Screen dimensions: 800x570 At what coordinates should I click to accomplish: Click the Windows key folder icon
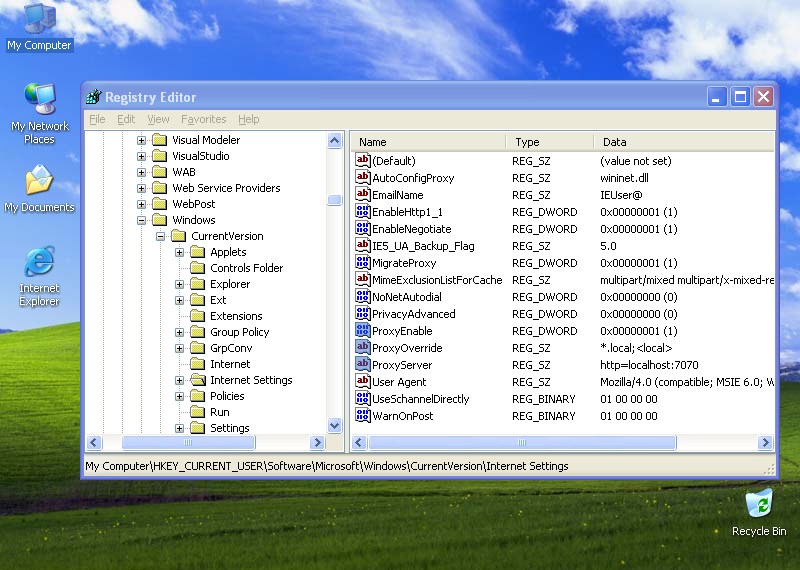point(160,220)
